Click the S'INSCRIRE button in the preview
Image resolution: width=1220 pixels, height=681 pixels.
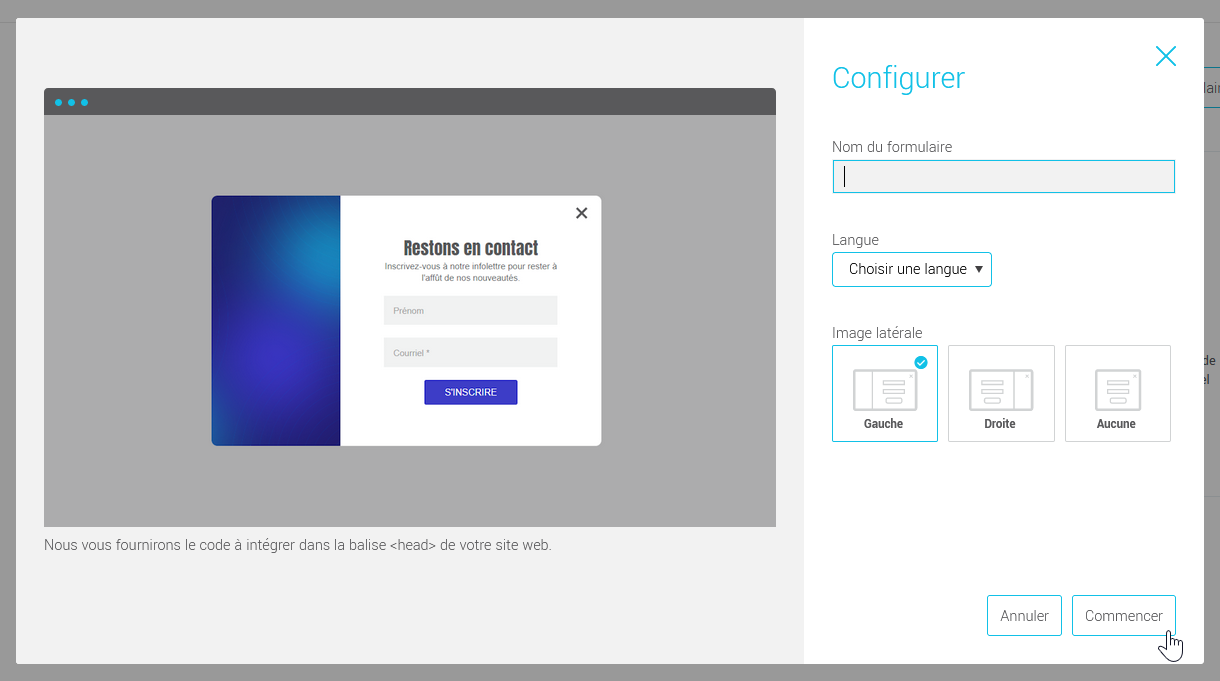pos(470,392)
